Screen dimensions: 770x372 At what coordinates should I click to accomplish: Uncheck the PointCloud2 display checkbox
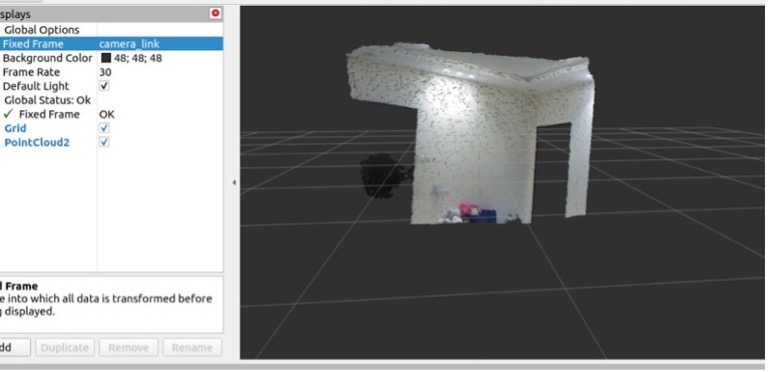tap(104, 142)
